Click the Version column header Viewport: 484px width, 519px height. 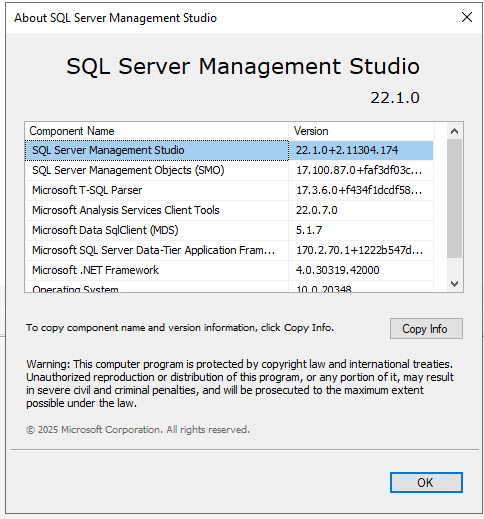click(362, 131)
